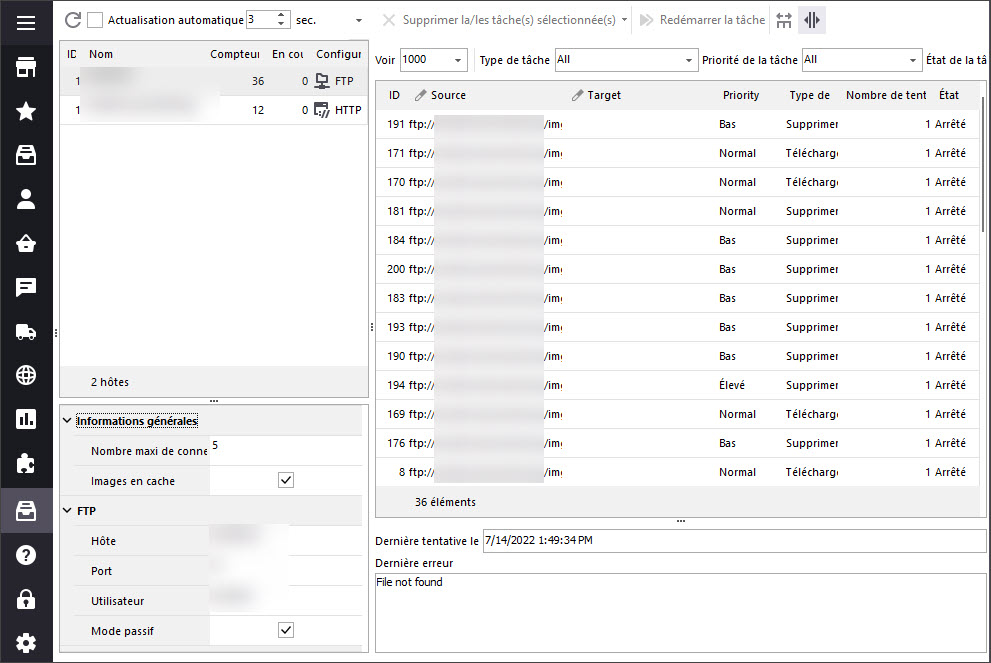This screenshot has width=991, height=663.
Task: Open the customers person icon
Action: (x=26, y=199)
